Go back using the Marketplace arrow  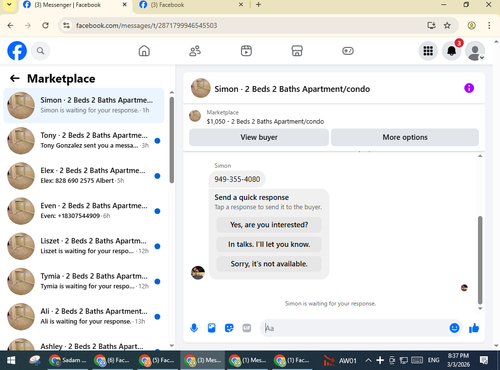click(15, 78)
